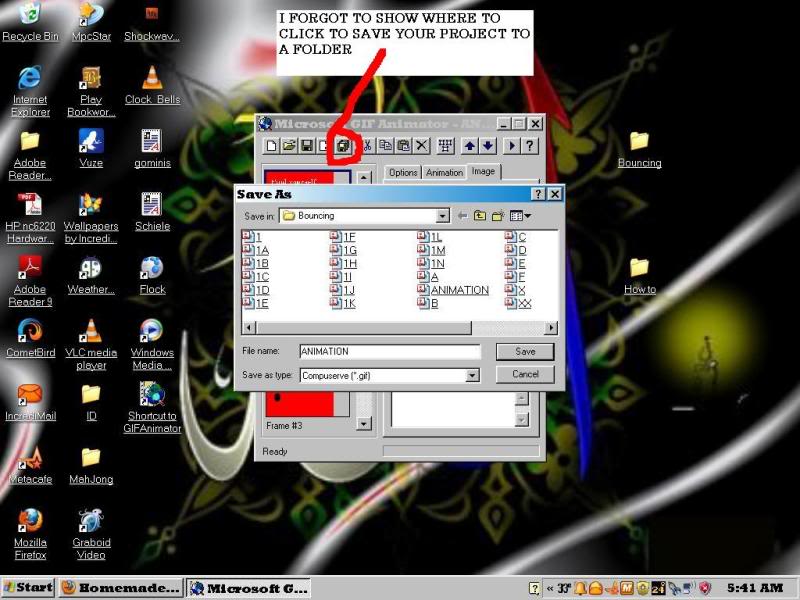Click the 5:41 AM taskbar clock

pyautogui.click(x=755, y=588)
